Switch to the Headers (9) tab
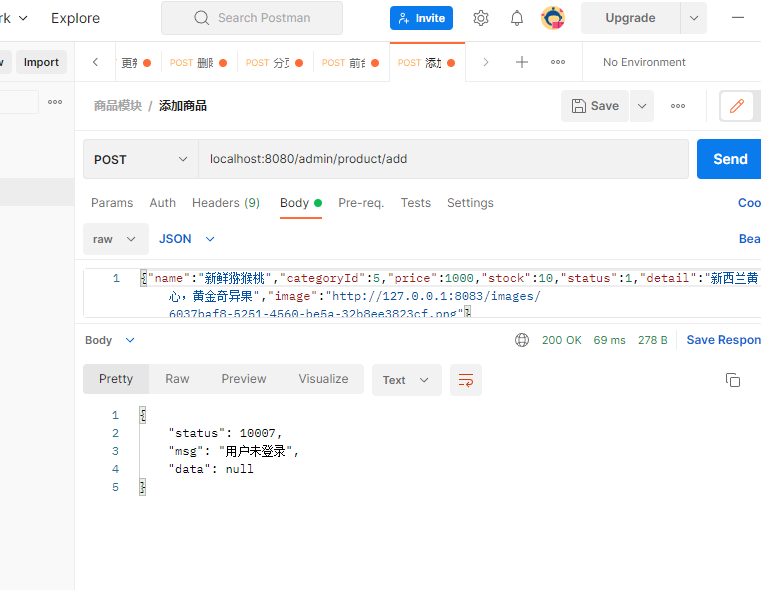Image resolution: width=761 pixels, height=590 pixels. [x=226, y=203]
